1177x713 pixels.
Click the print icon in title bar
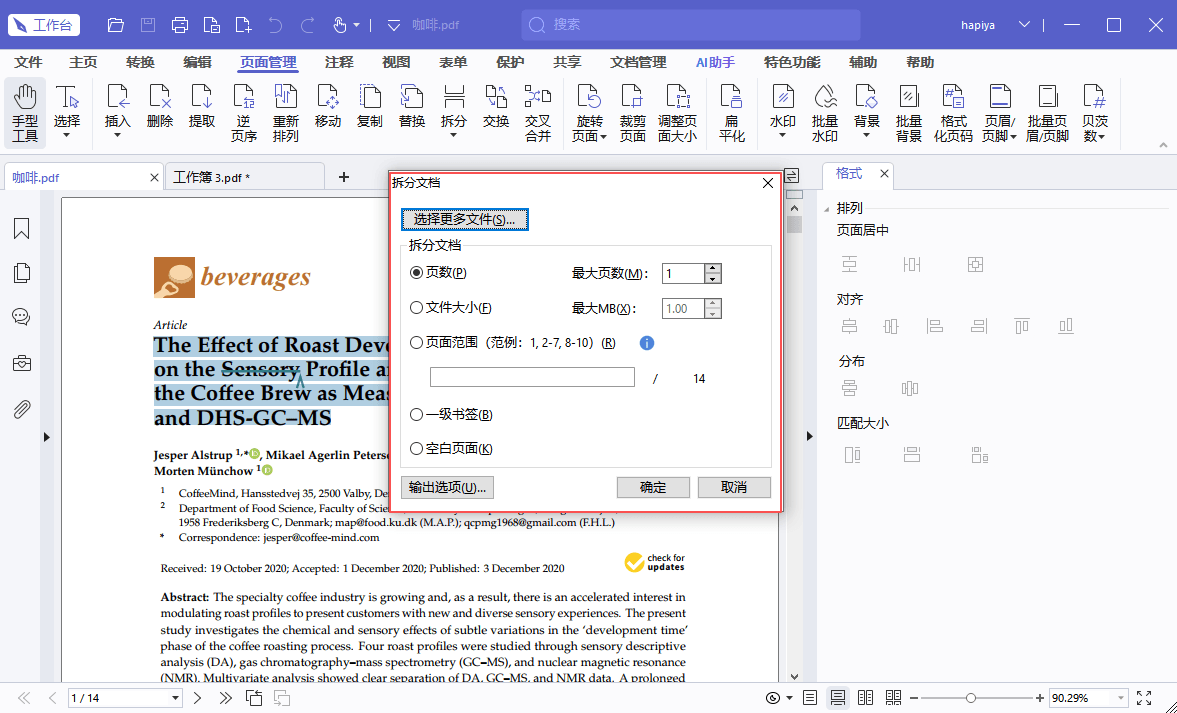[180, 25]
